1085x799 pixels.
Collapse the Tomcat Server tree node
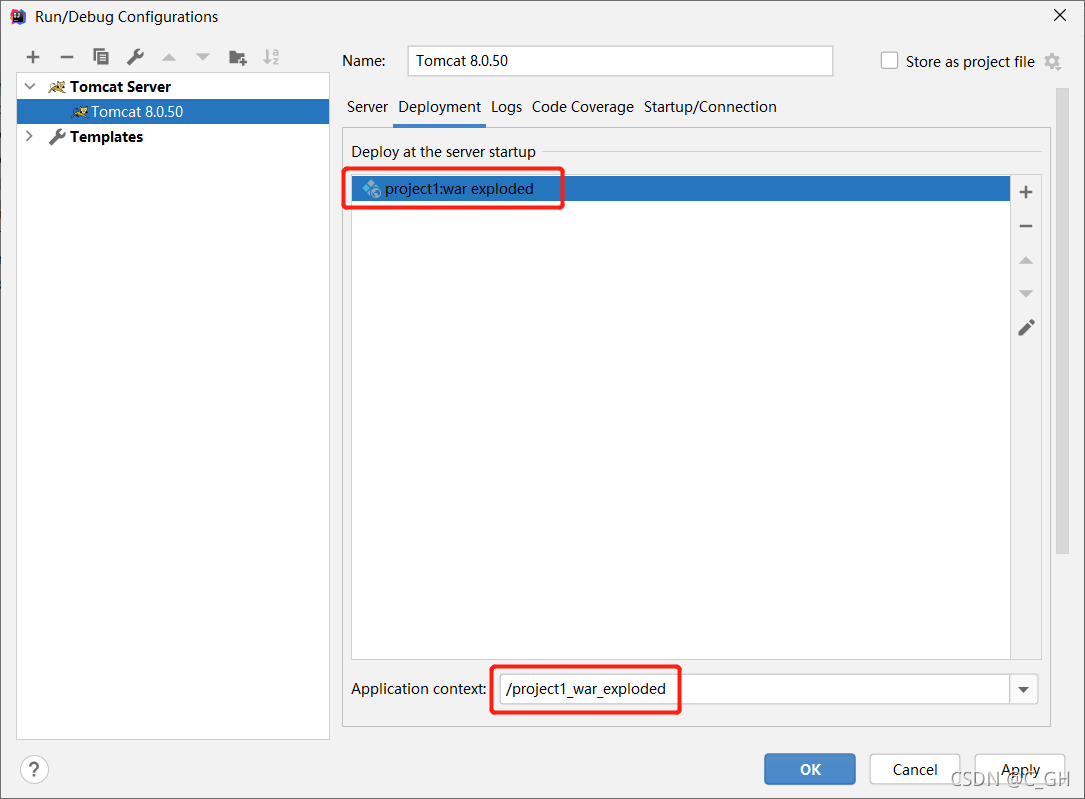coord(30,86)
